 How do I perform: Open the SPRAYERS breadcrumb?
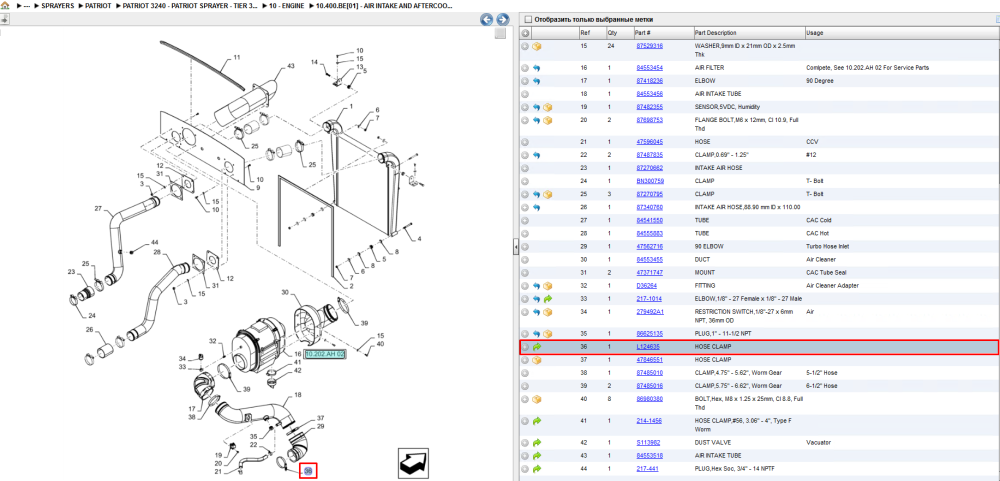pyautogui.click(x=57, y=5)
